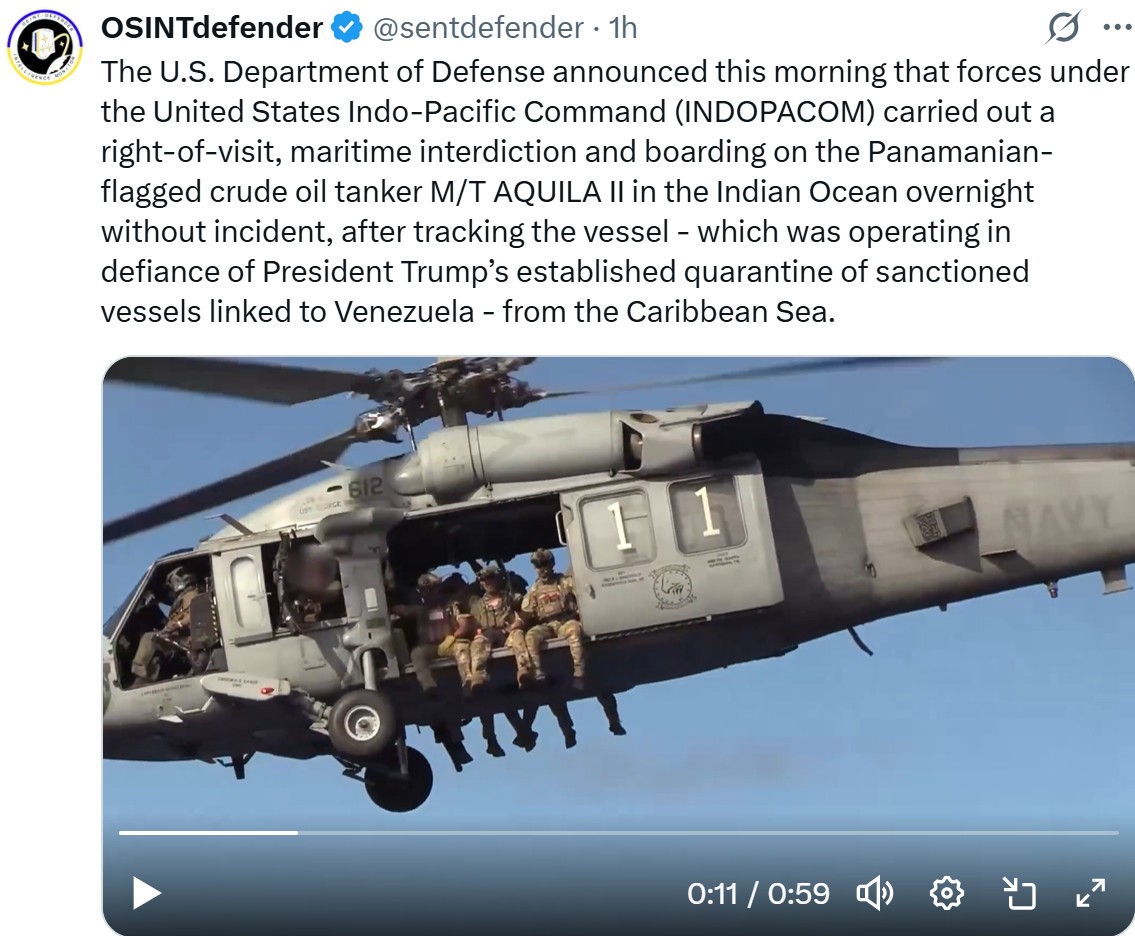Open the post by clicking its text body
The width and height of the screenshot is (1135, 936).
click(614, 192)
